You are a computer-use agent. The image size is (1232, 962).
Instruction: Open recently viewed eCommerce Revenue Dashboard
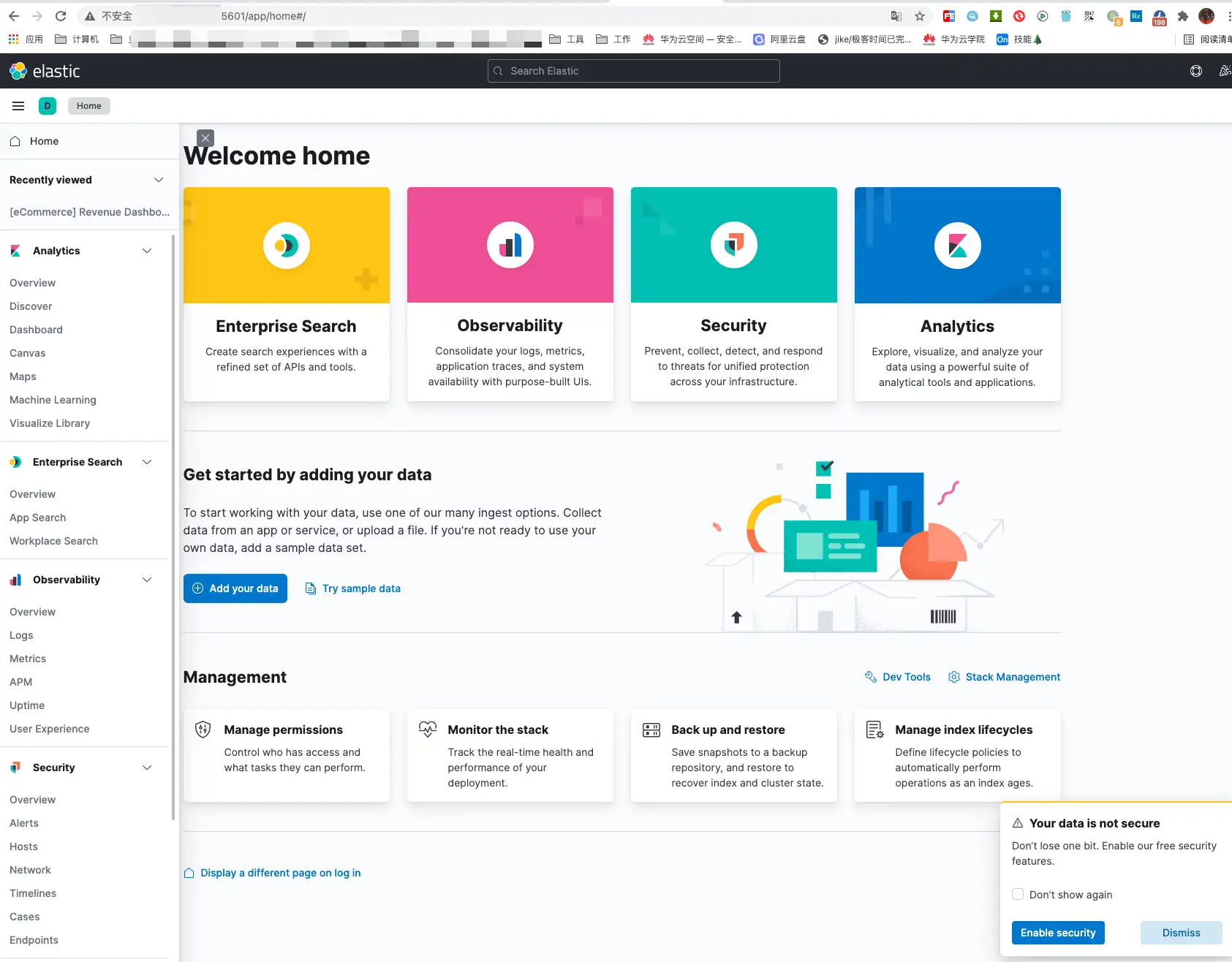tap(89, 212)
